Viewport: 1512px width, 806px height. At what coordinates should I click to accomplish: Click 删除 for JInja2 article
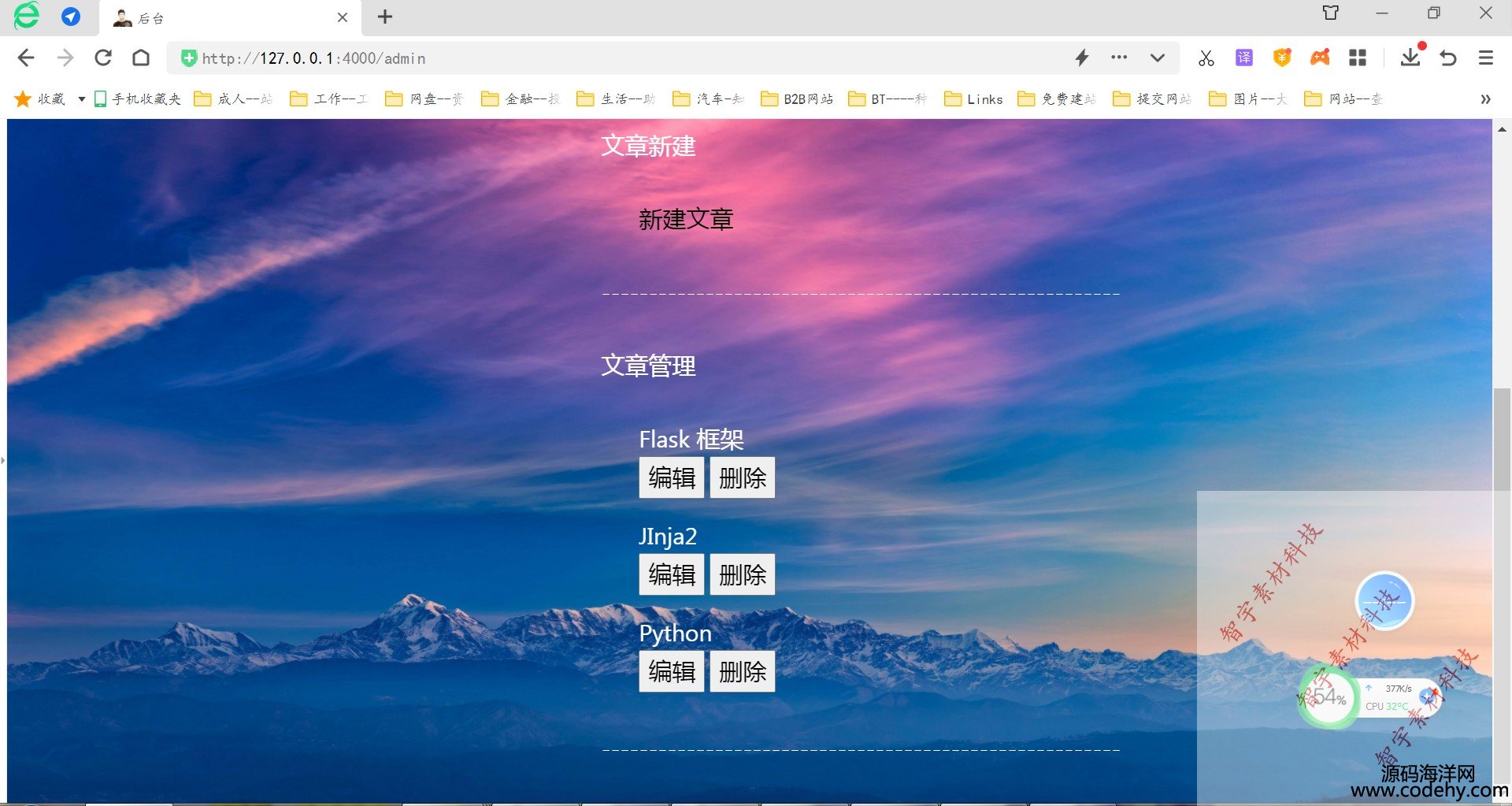pos(743,574)
